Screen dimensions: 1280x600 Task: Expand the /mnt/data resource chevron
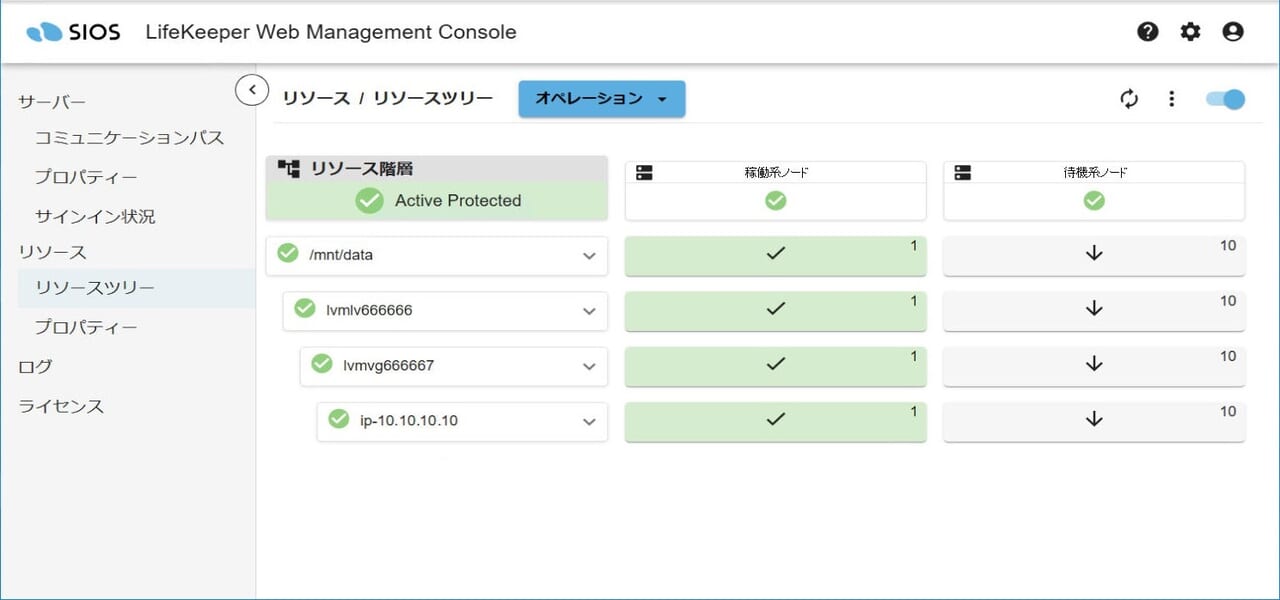point(589,256)
